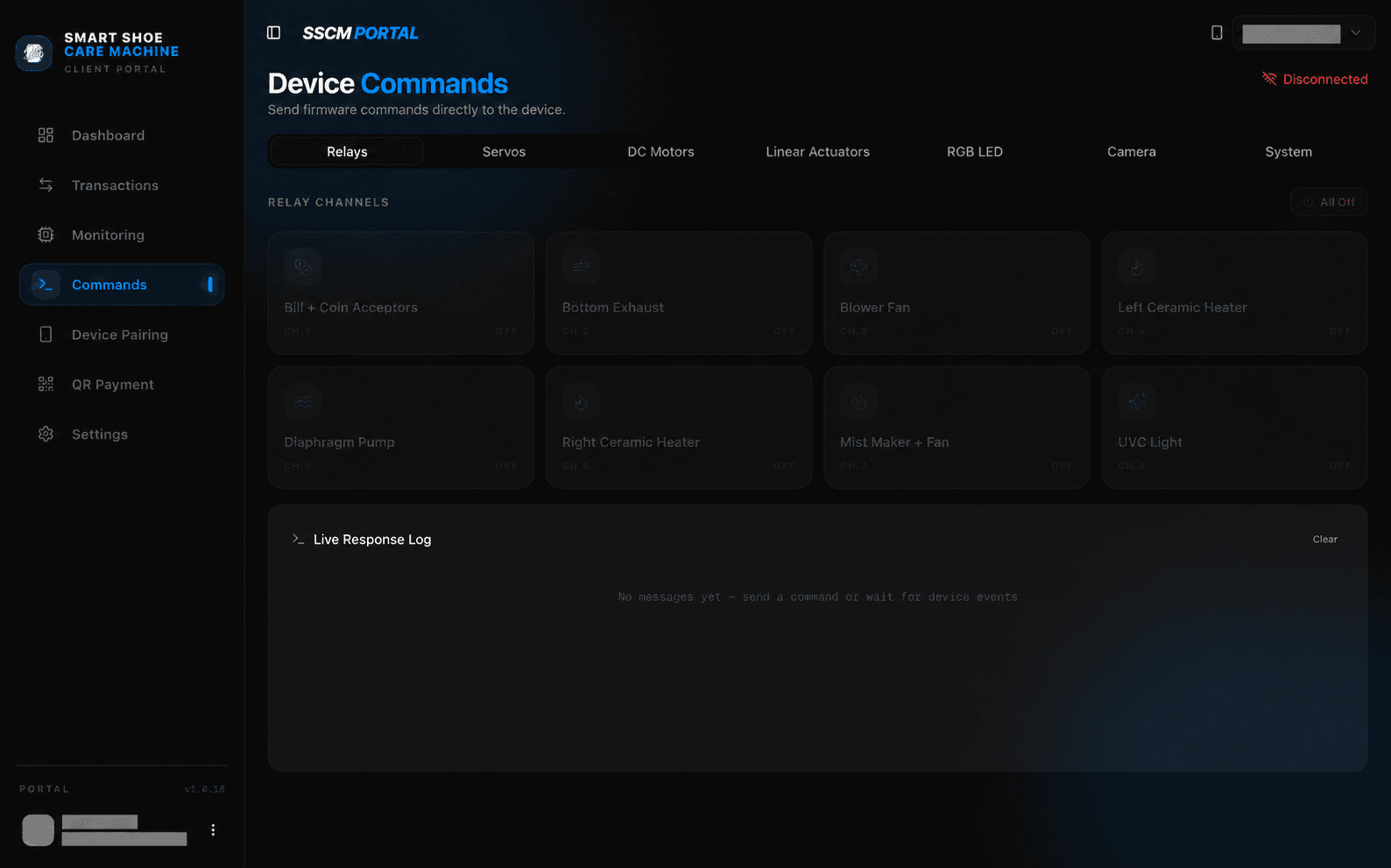The image size is (1391, 868).
Task: Toggle the Bottom Exhaust relay card
Action: point(679,293)
